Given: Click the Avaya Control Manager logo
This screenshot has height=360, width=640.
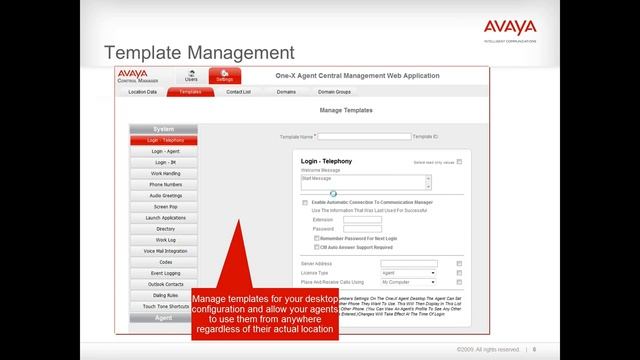Looking at the screenshot, I should pos(138,76).
